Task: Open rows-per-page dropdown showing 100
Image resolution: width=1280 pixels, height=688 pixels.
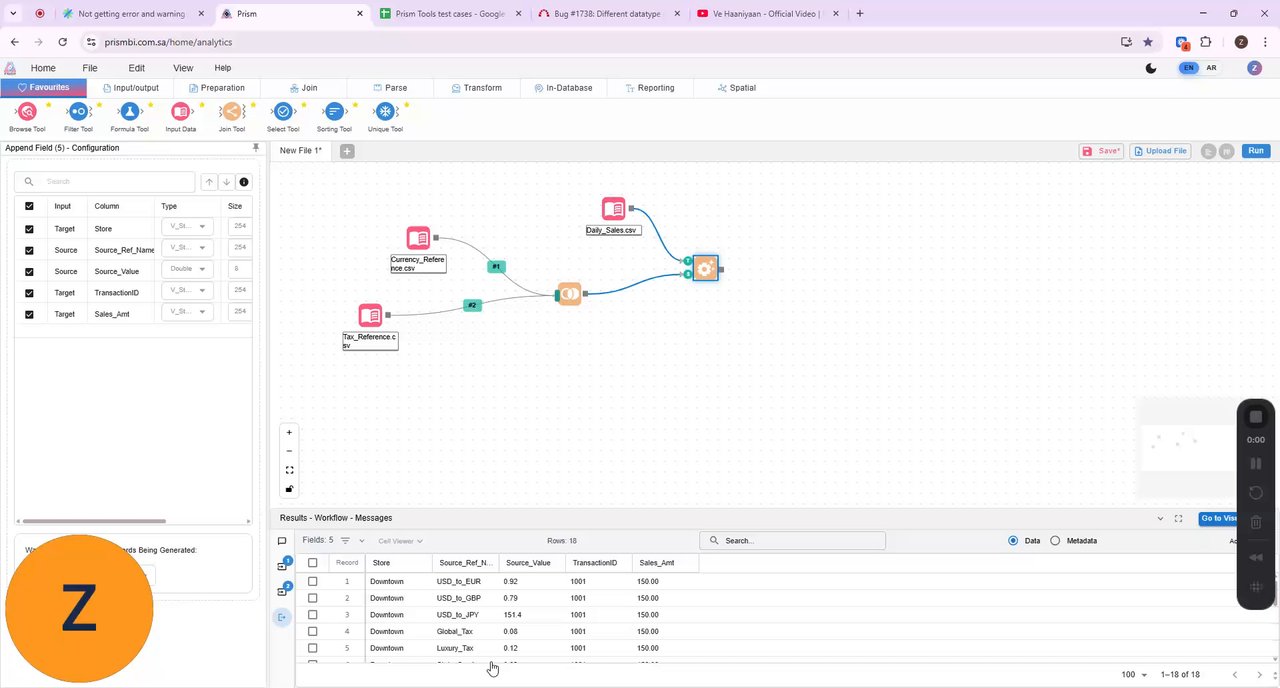Action: click(x=1134, y=675)
